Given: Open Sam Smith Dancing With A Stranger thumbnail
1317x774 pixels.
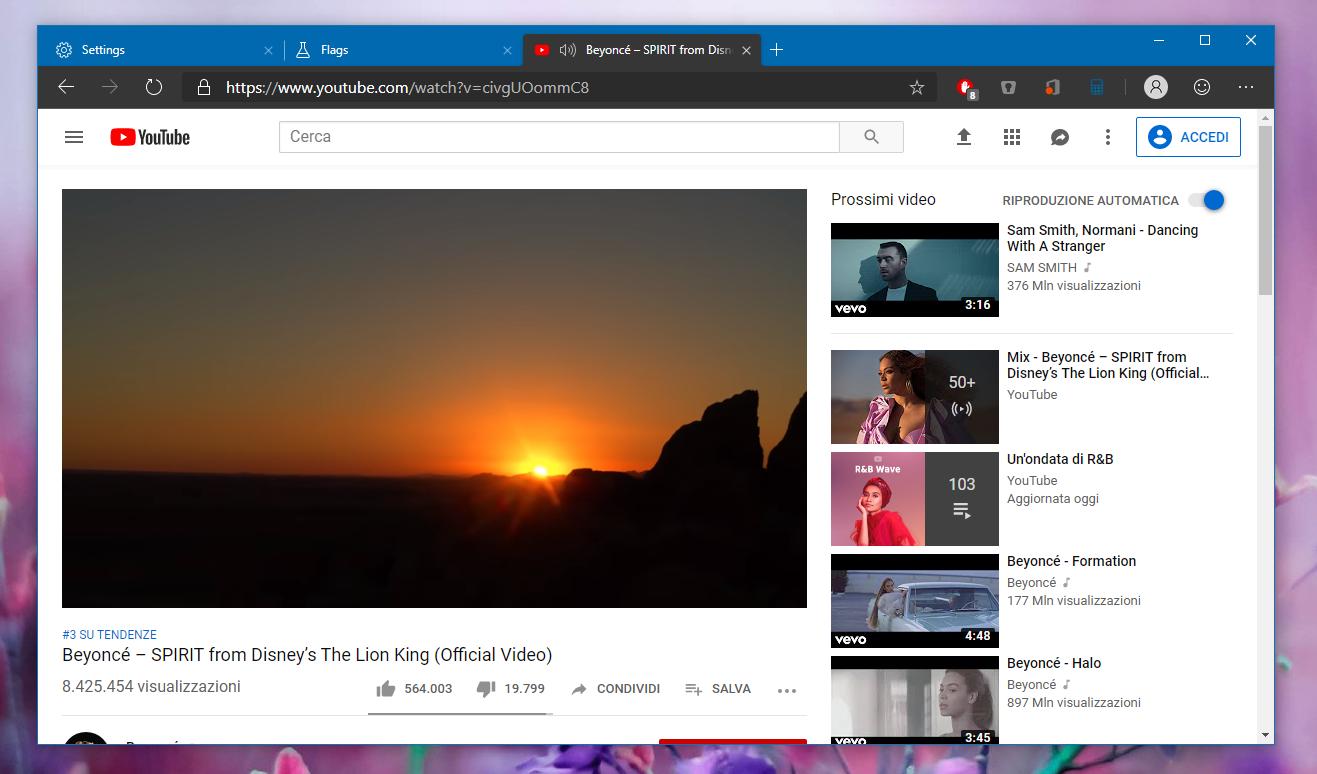Looking at the screenshot, I should (x=915, y=270).
